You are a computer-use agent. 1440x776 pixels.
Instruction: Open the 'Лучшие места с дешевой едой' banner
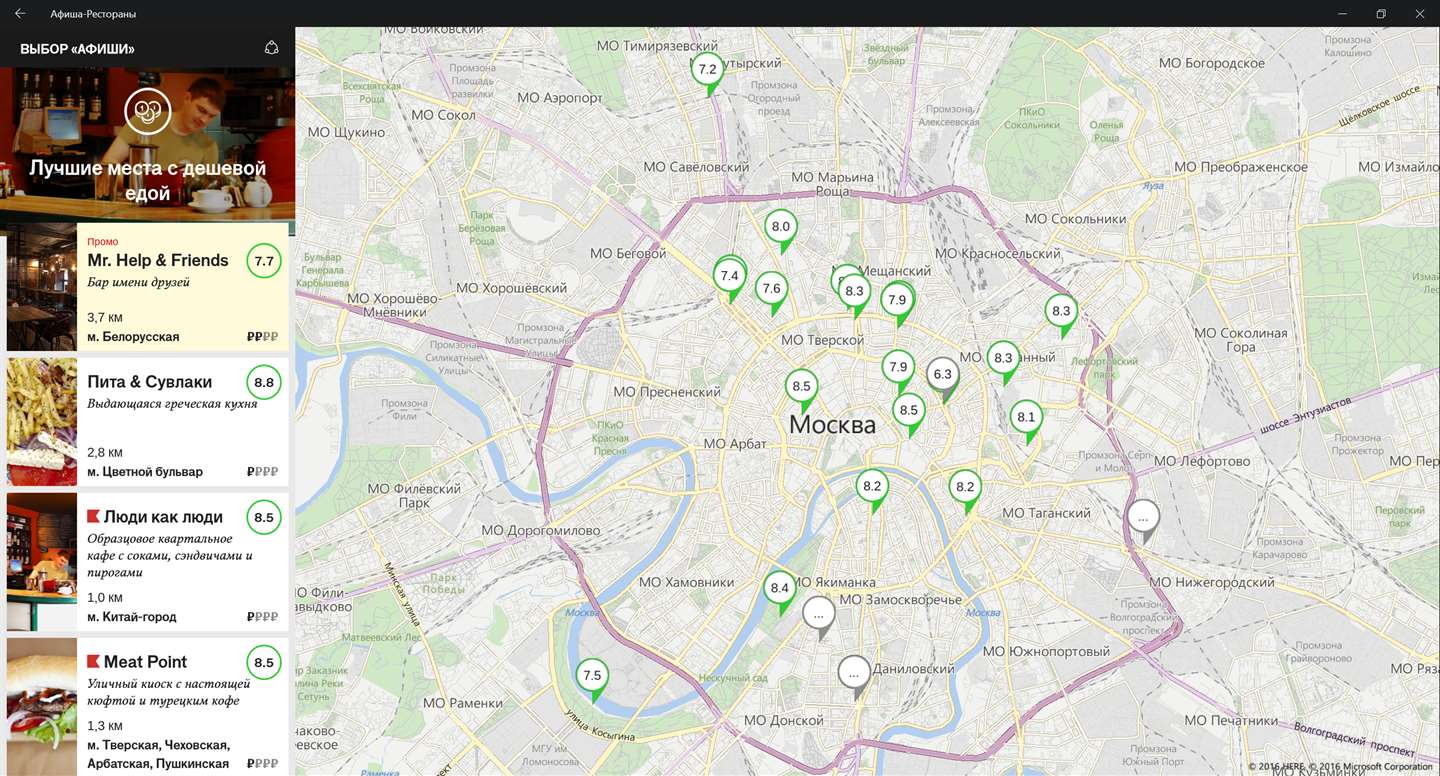point(147,145)
